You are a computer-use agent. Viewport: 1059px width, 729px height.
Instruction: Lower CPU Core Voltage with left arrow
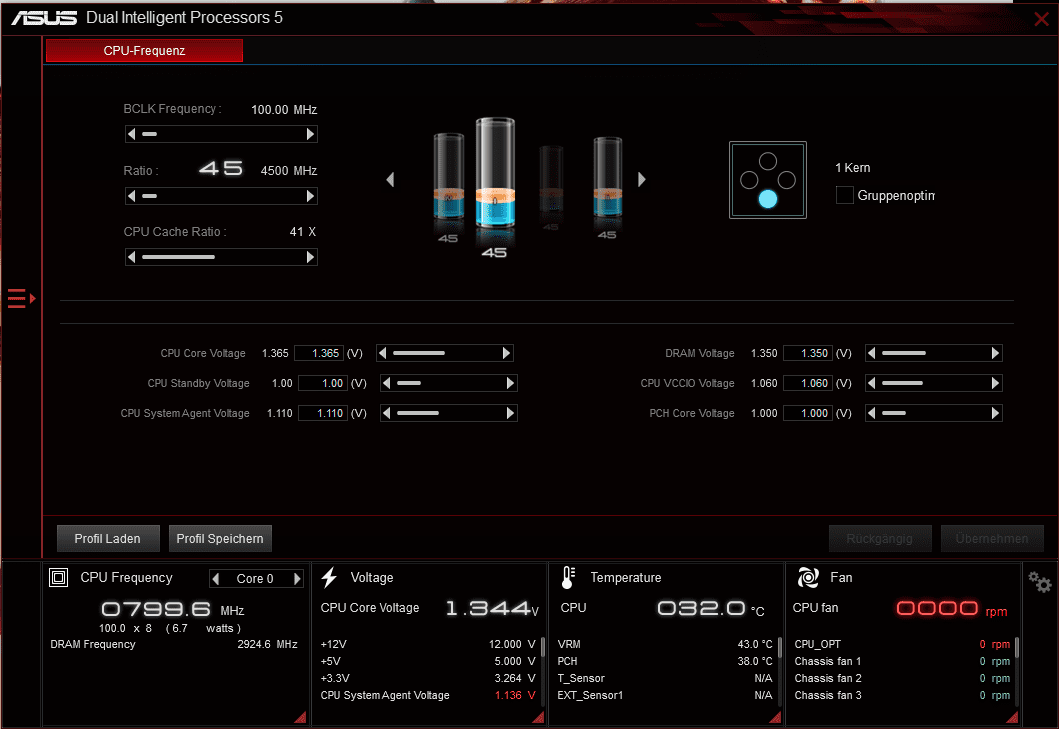(x=383, y=353)
